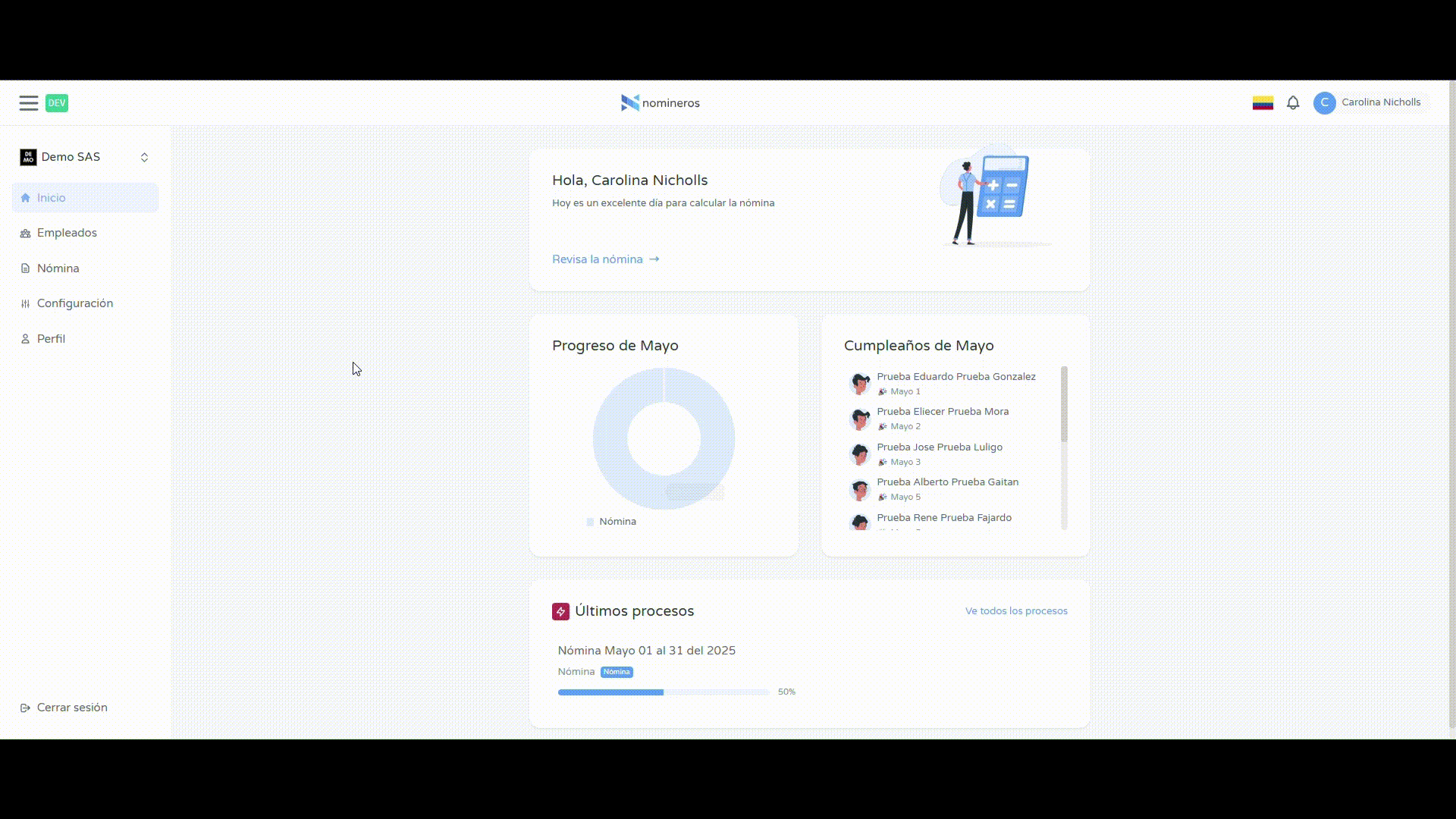Click the red Últimos procesos lightning icon
This screenshot has height=819, width=1456.
[560, 611]
